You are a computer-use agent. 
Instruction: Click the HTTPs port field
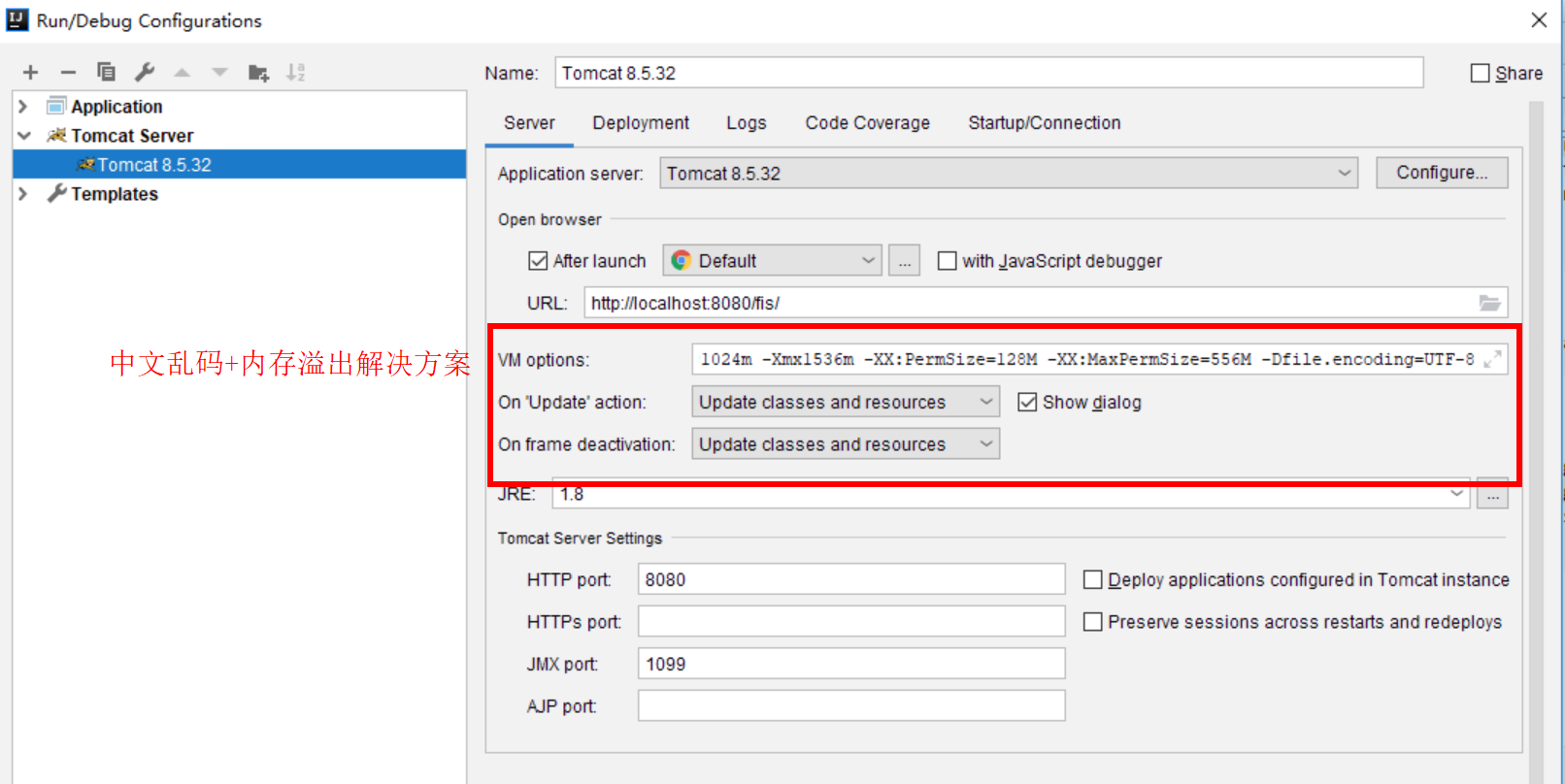tap(851, 621)
